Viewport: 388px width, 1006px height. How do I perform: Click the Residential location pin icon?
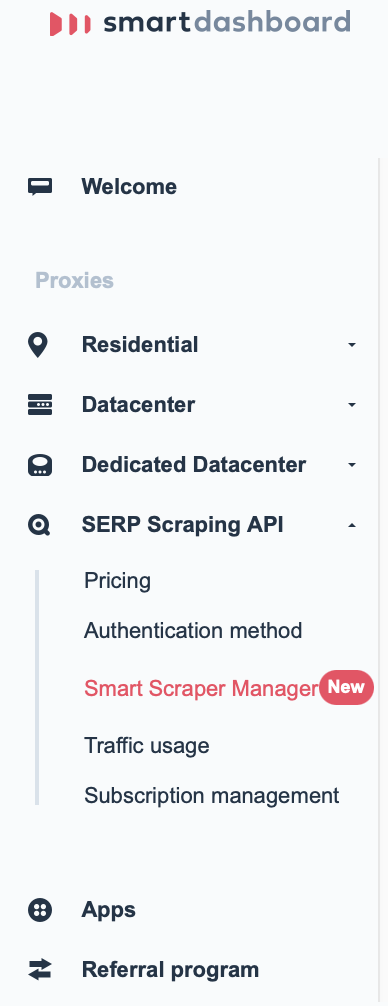(38, 345)
